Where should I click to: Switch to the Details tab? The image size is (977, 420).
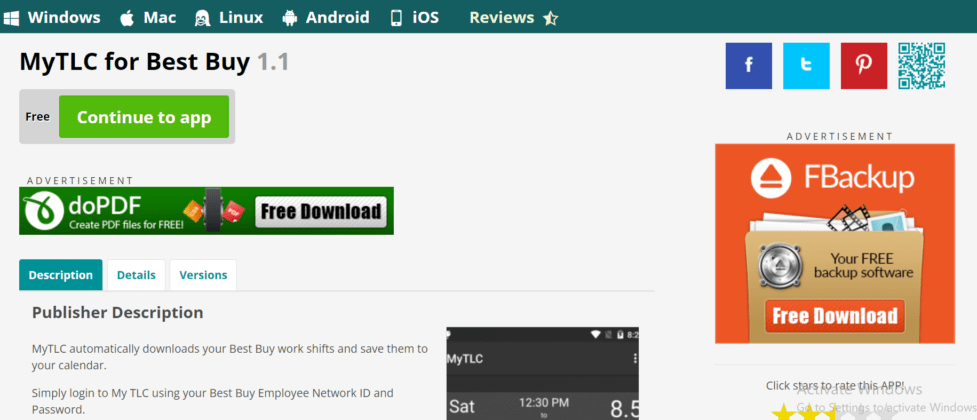coord(136,275)
